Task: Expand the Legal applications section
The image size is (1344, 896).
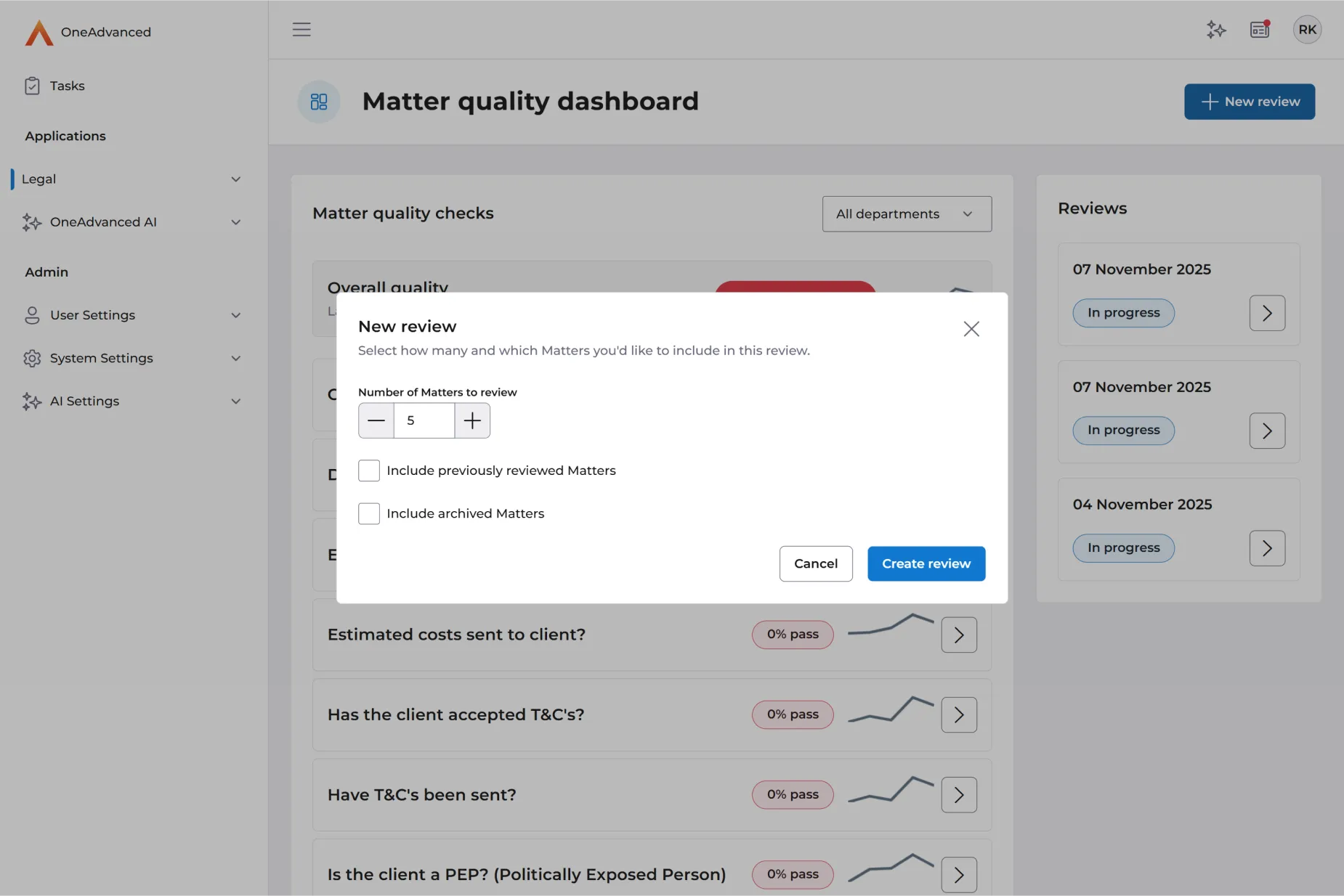Action: pos(131,179)
